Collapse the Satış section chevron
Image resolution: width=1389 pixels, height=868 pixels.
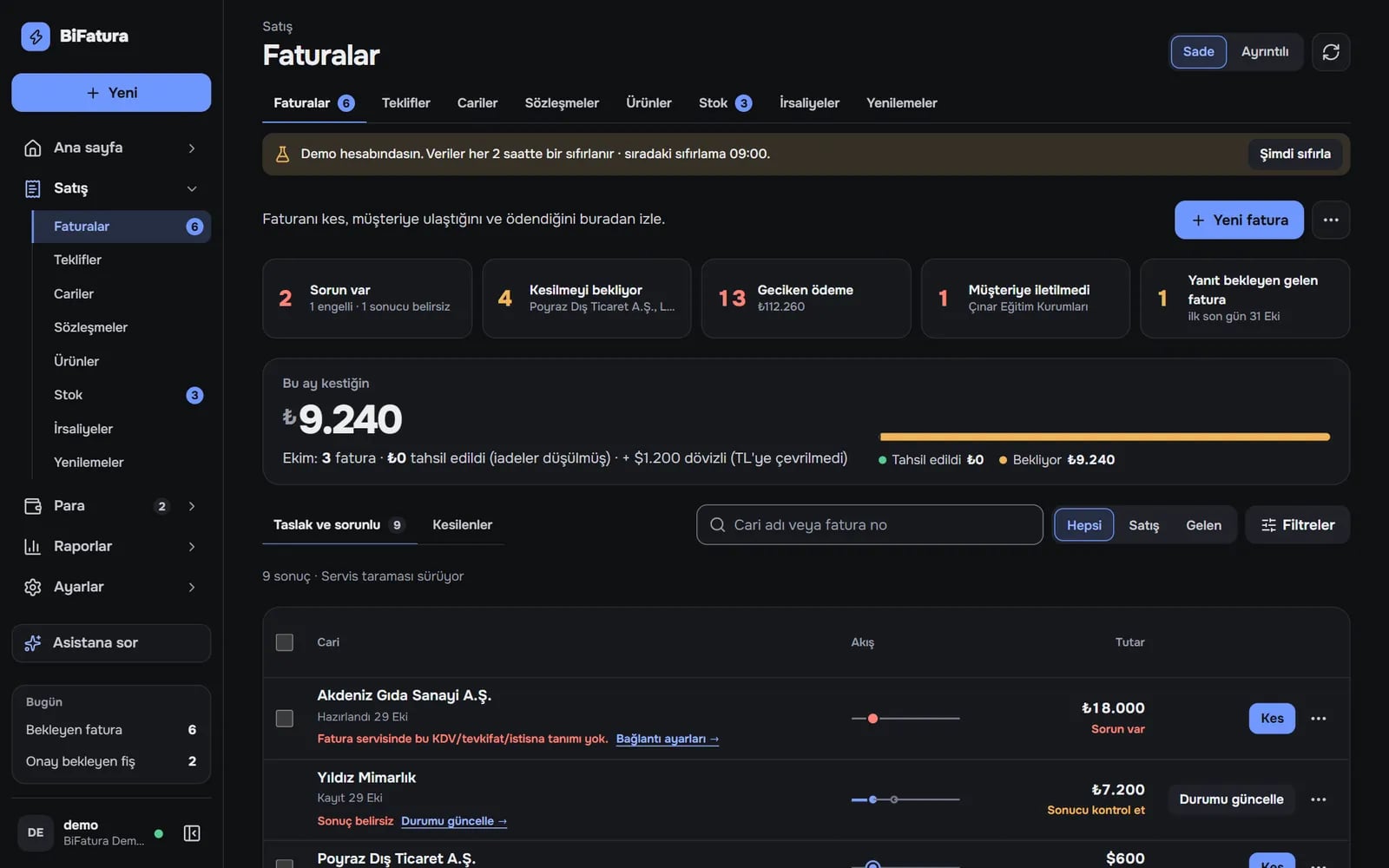pyautogui.click(x=192, y=188)
